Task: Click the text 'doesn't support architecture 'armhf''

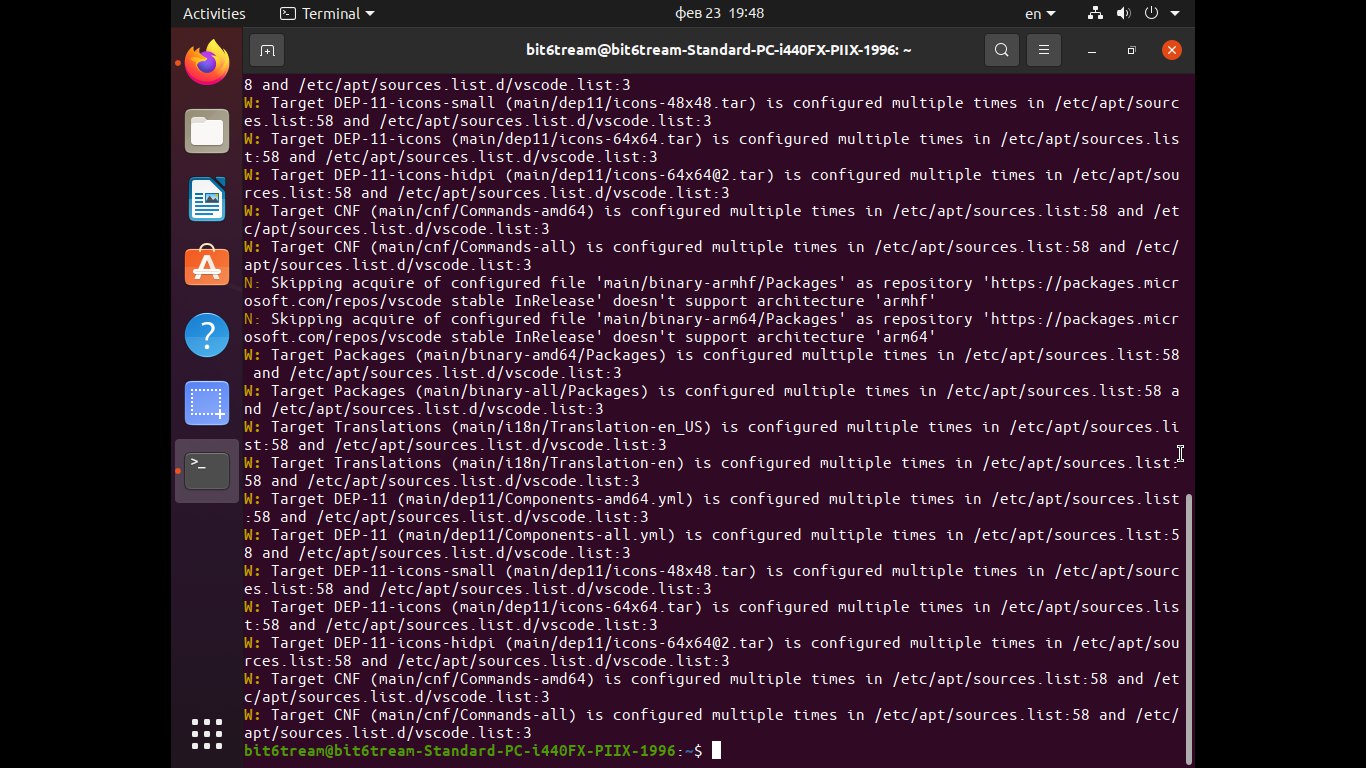Action: [x=777, y=301]
